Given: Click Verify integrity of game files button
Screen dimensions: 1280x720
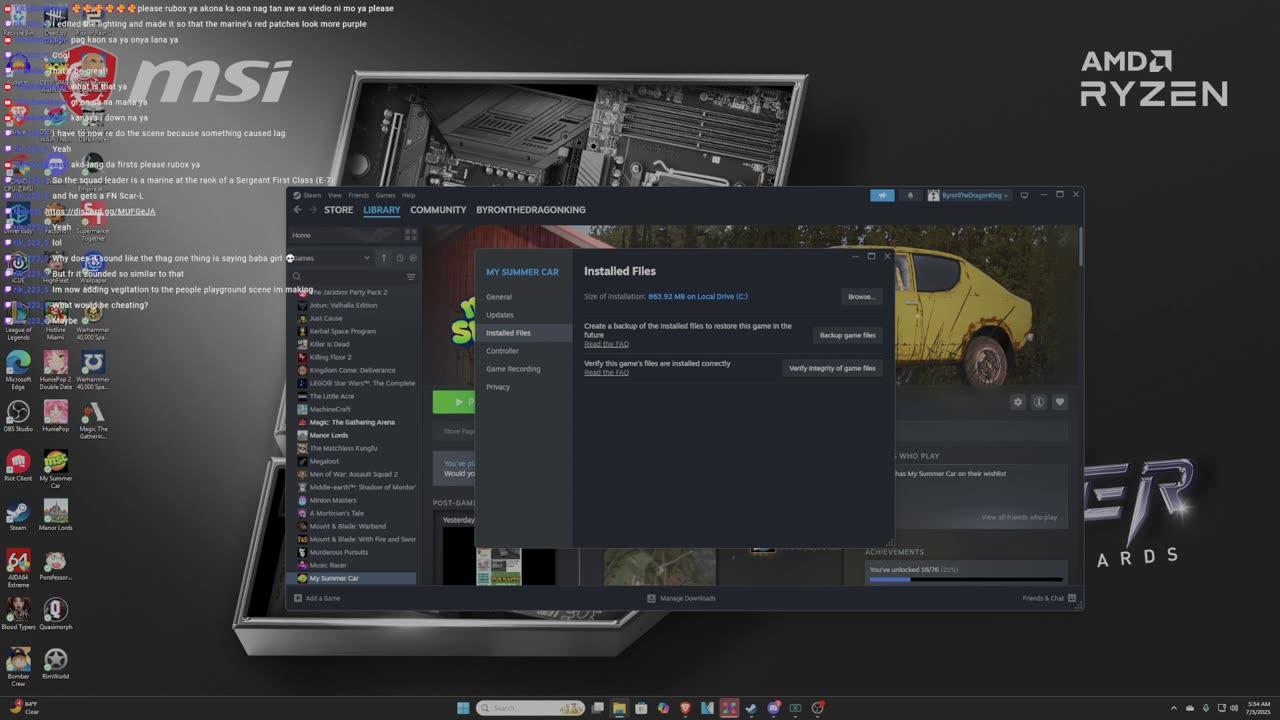Looking at the screenshot, I should tap(832, 368).
